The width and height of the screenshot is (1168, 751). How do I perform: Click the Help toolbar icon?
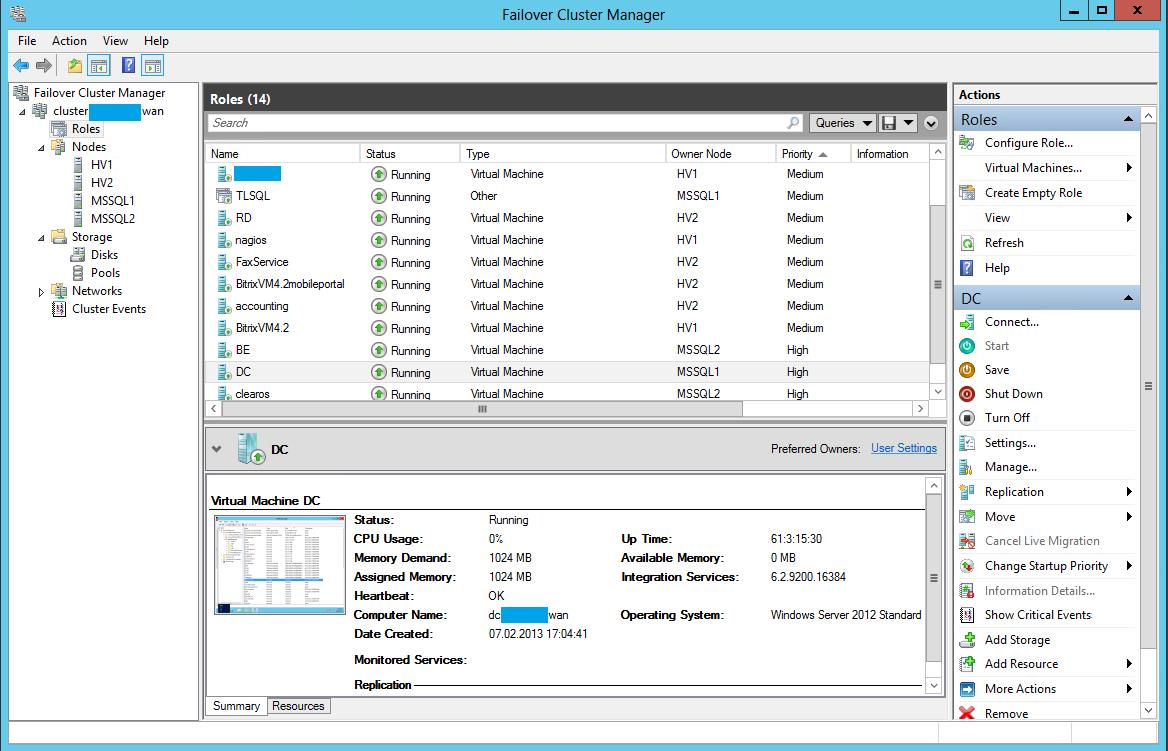tap(128, 66)
